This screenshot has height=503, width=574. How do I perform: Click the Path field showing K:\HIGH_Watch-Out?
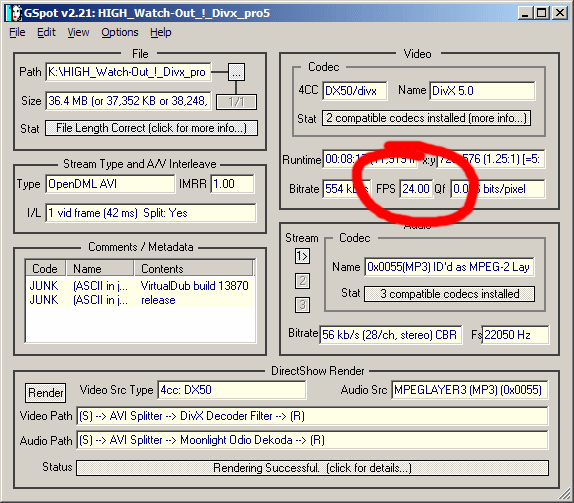128,72
